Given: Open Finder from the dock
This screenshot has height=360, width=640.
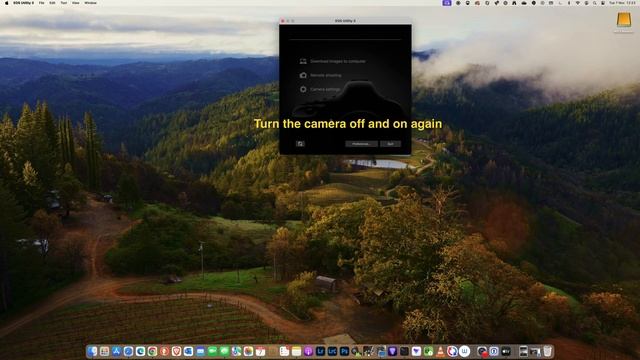Looking at the screenshot, I should (92, 351).
